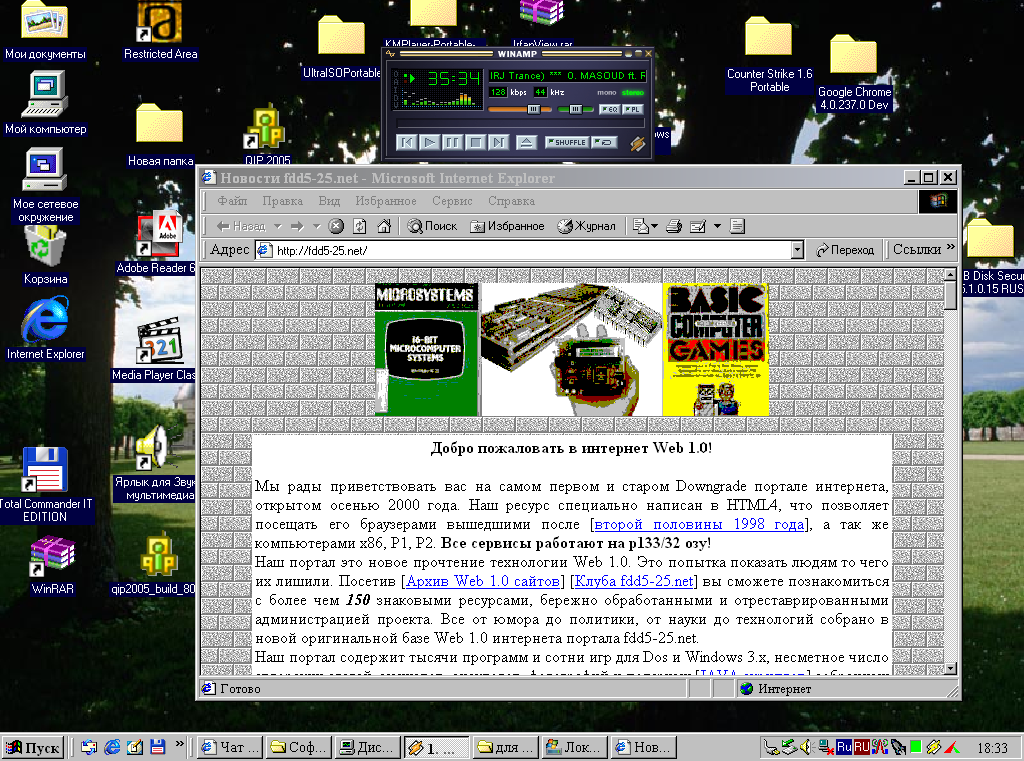Expand the address bar dropdown
The height and width of the screenshot is (761, 1024).
[x=797, y=250]
